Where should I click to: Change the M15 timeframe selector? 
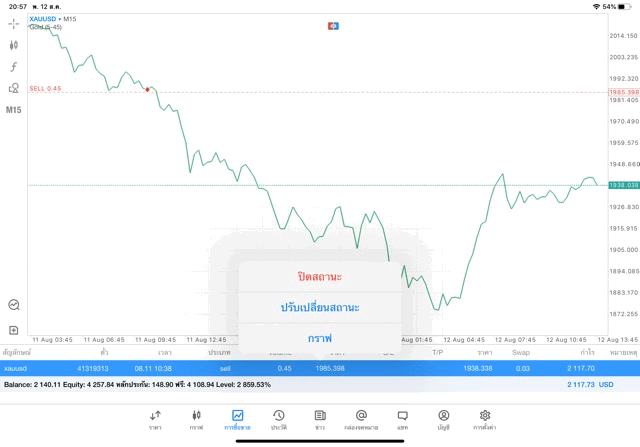pyautogui.click(x=14, y=110)
